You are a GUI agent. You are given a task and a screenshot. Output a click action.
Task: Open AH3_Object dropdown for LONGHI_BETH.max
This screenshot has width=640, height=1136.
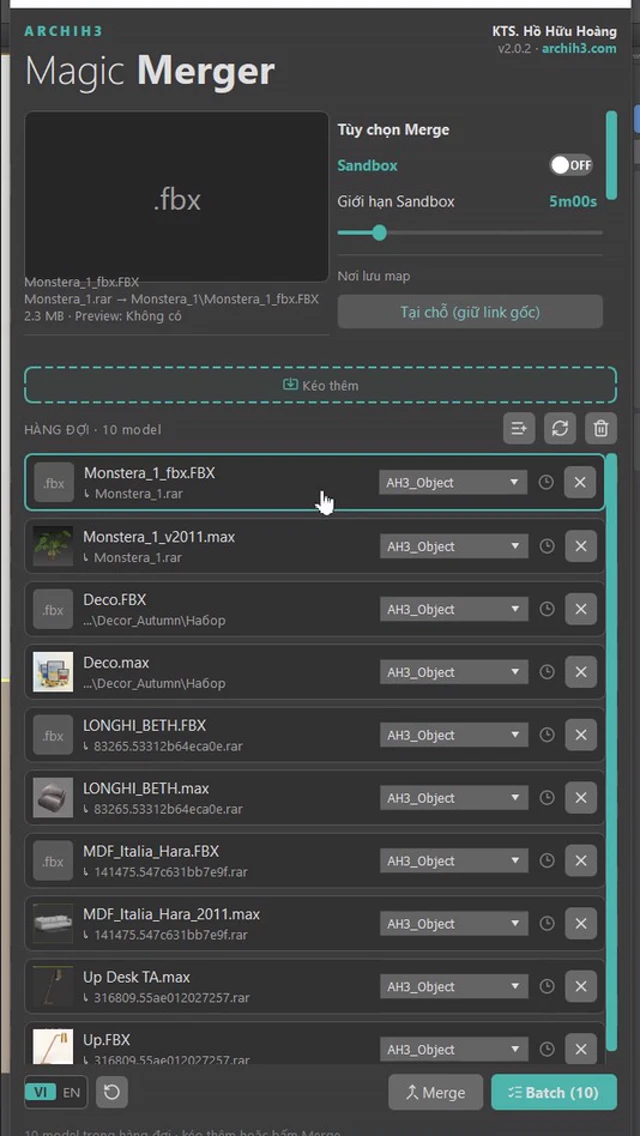click(x=454, y=798)
